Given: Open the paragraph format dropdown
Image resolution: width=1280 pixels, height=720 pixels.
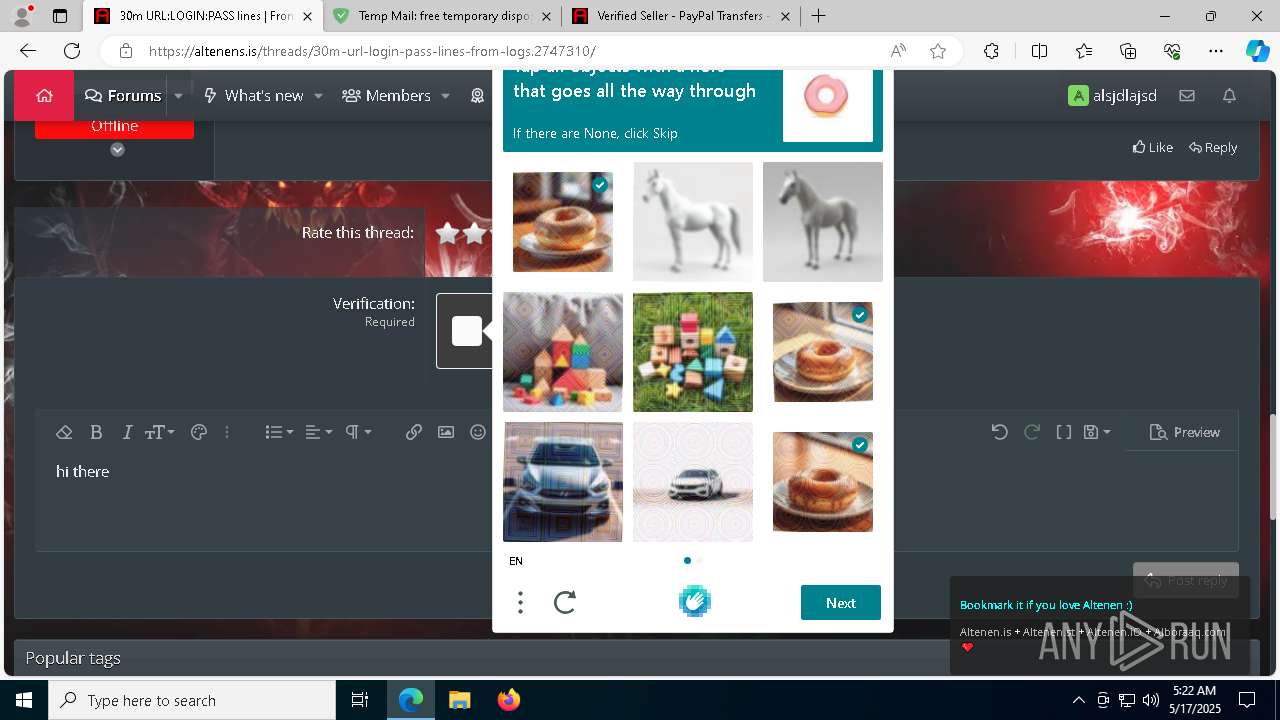Looking at the screenshot, I should click(358, 432).
